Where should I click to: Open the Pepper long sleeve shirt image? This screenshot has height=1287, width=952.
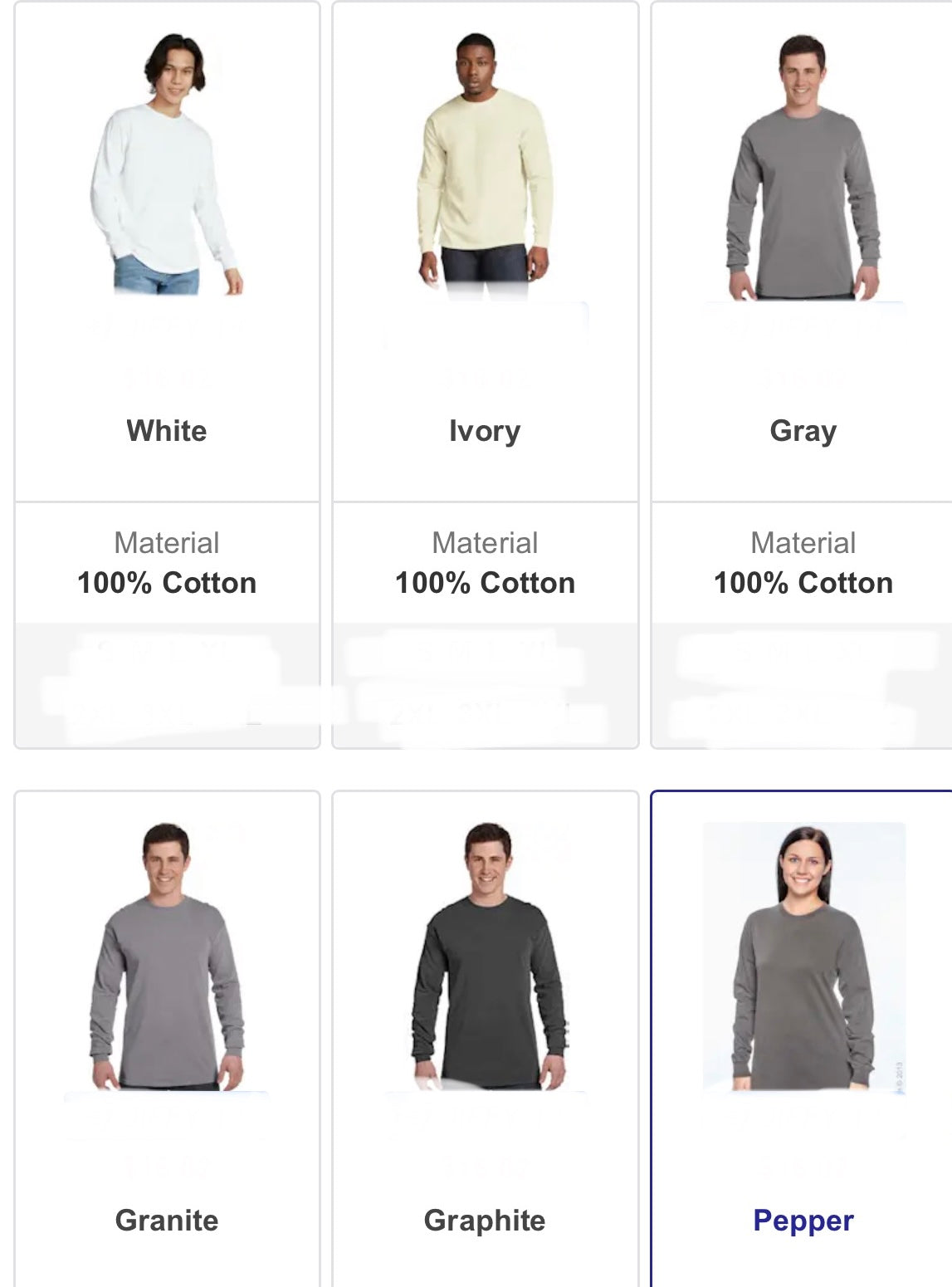click(x=803, y=956)
